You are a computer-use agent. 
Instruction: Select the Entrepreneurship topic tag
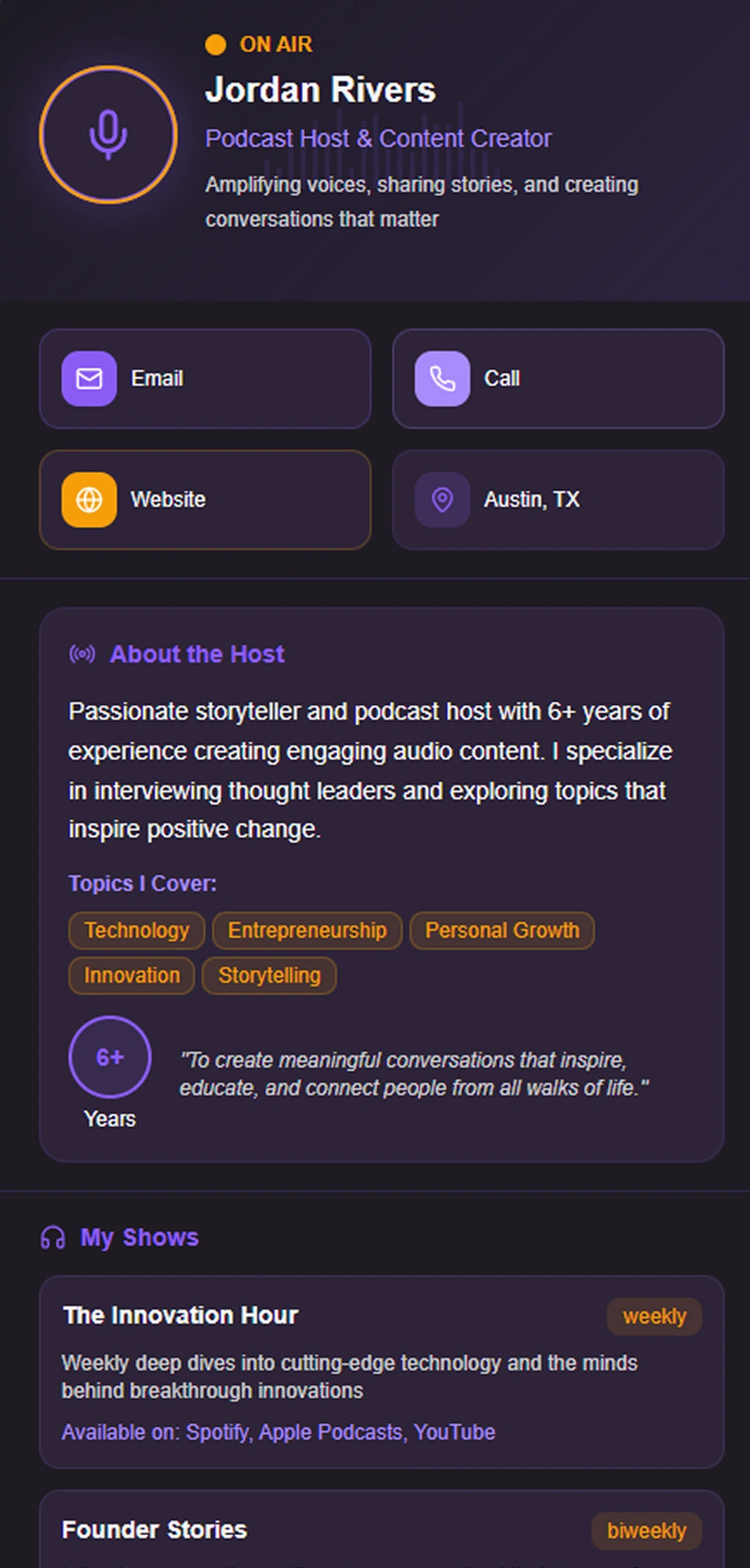click(307, 931)
